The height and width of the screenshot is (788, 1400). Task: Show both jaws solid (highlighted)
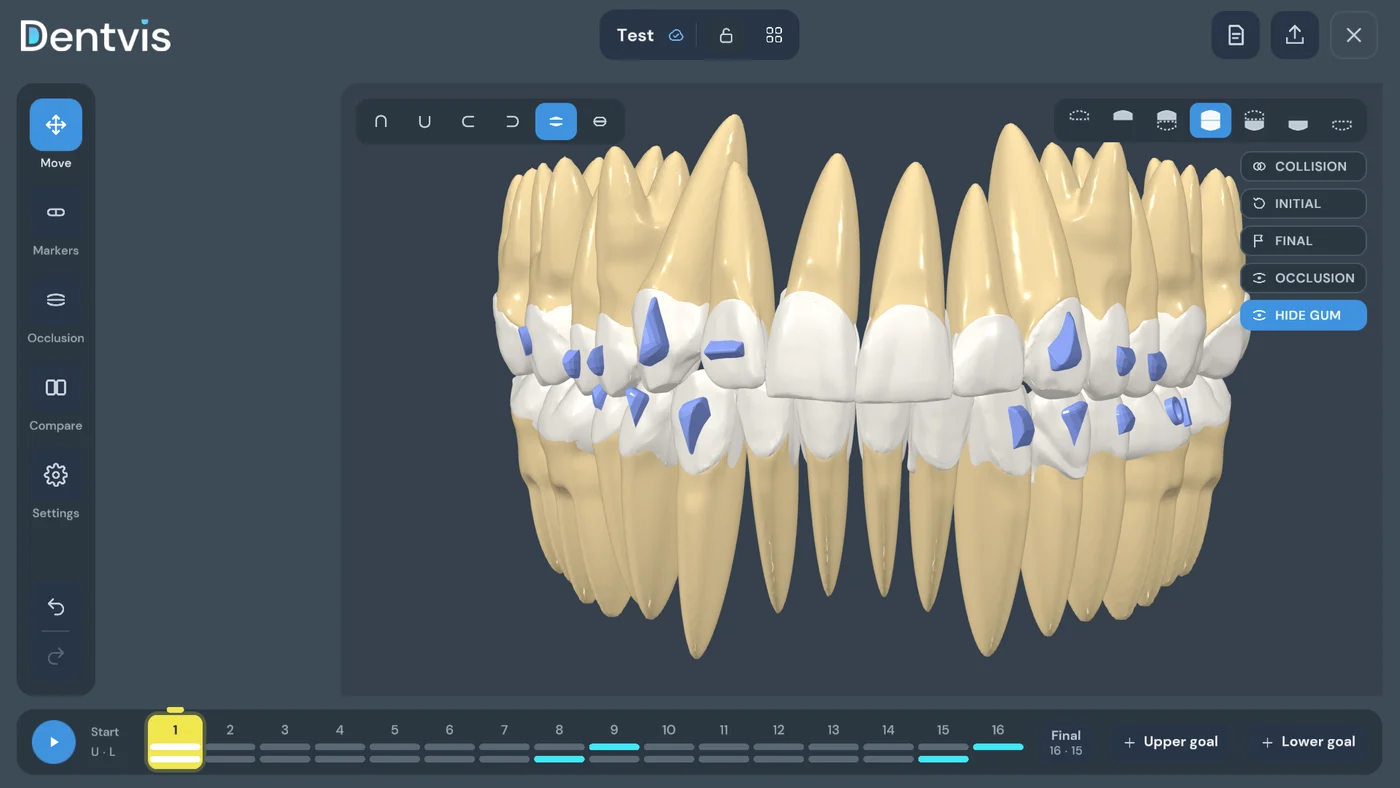coord(1210,120)
